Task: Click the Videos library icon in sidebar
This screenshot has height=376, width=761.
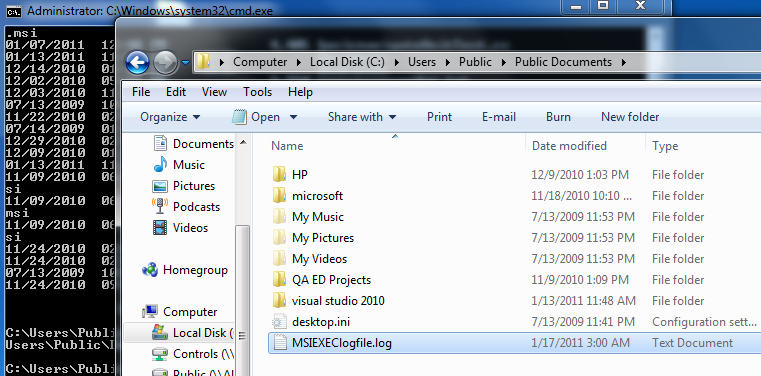Action: pyautogui.click(x=160, y=228)
